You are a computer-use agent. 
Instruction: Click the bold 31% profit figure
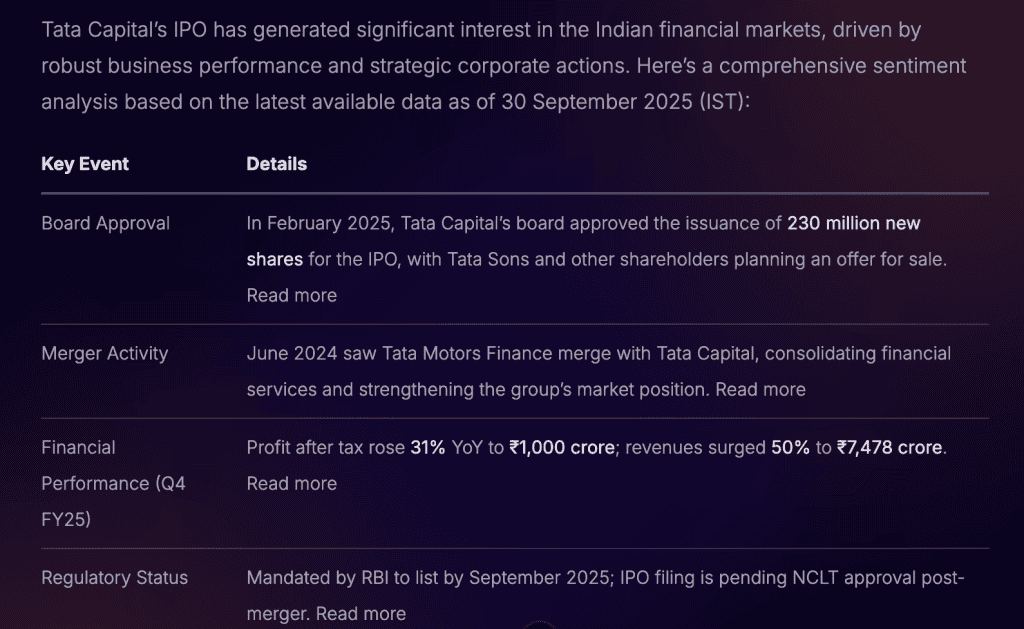click(428, 447)
